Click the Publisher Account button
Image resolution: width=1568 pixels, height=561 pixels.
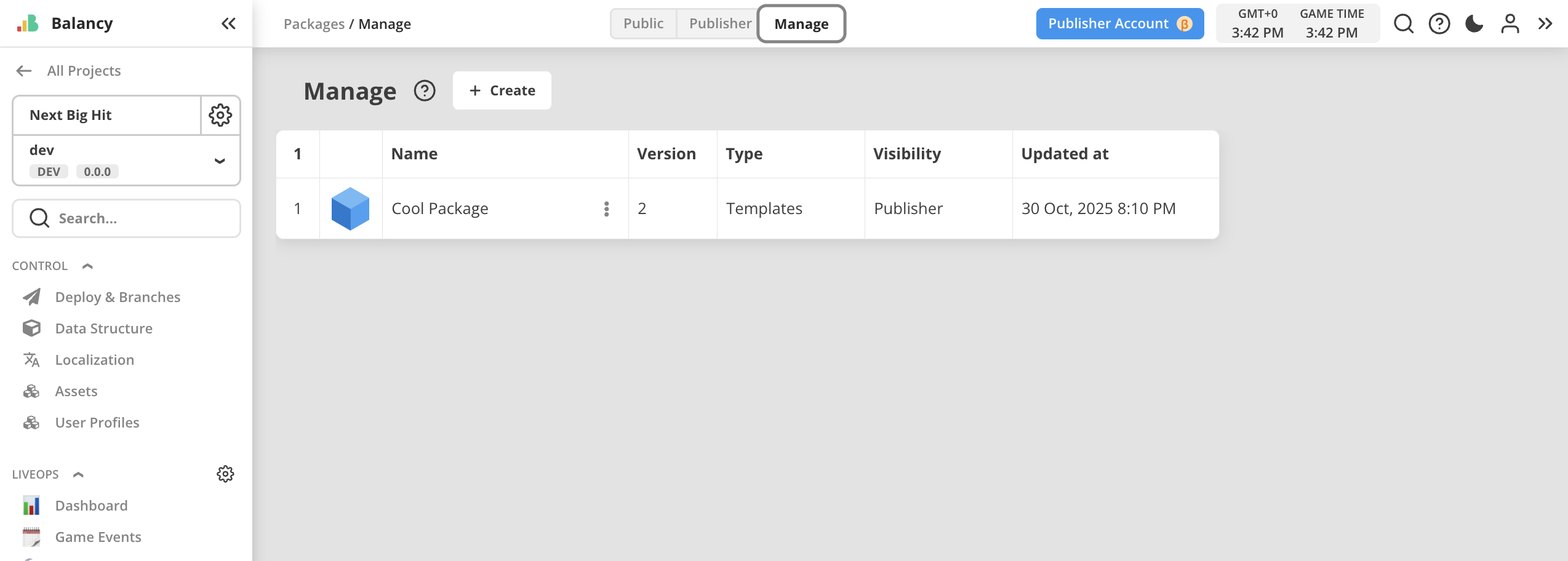1119,23
